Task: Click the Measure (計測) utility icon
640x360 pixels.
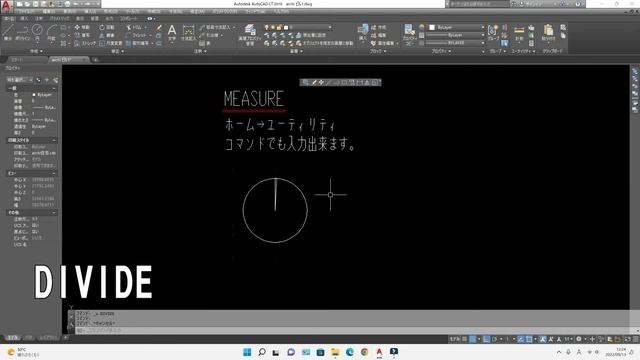Action: [x=519, y=33]
